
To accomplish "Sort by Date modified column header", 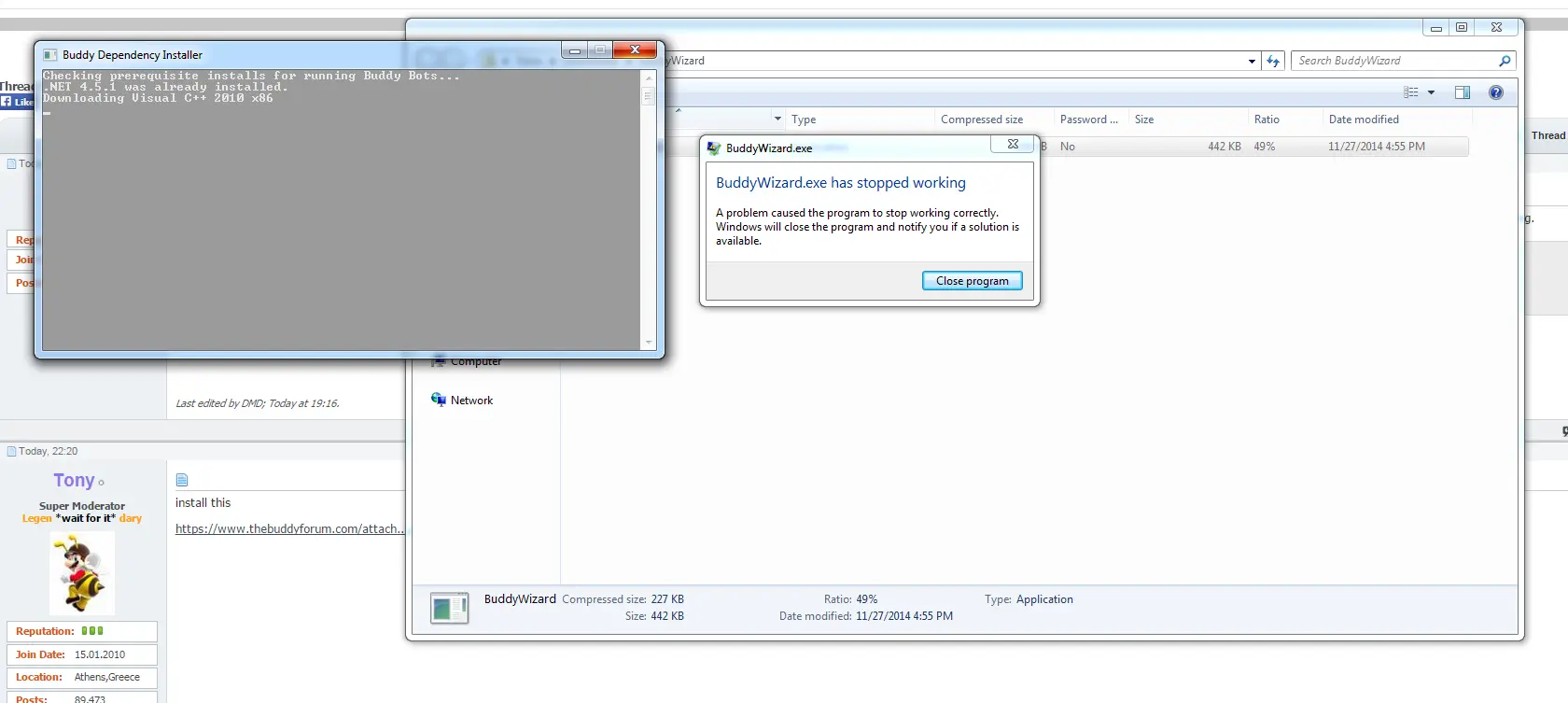I will point(1364,120).
